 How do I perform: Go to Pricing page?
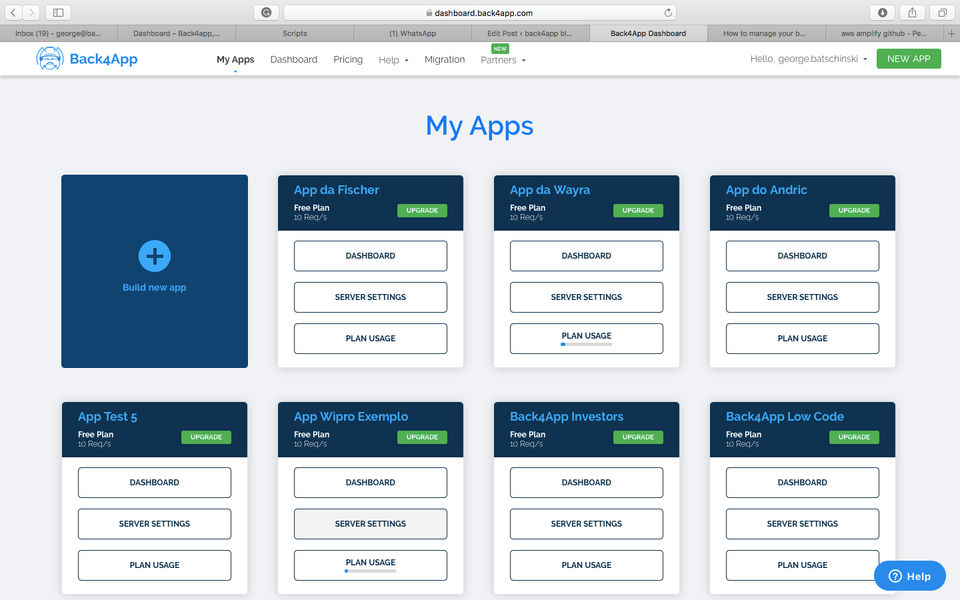coord(348,59)
